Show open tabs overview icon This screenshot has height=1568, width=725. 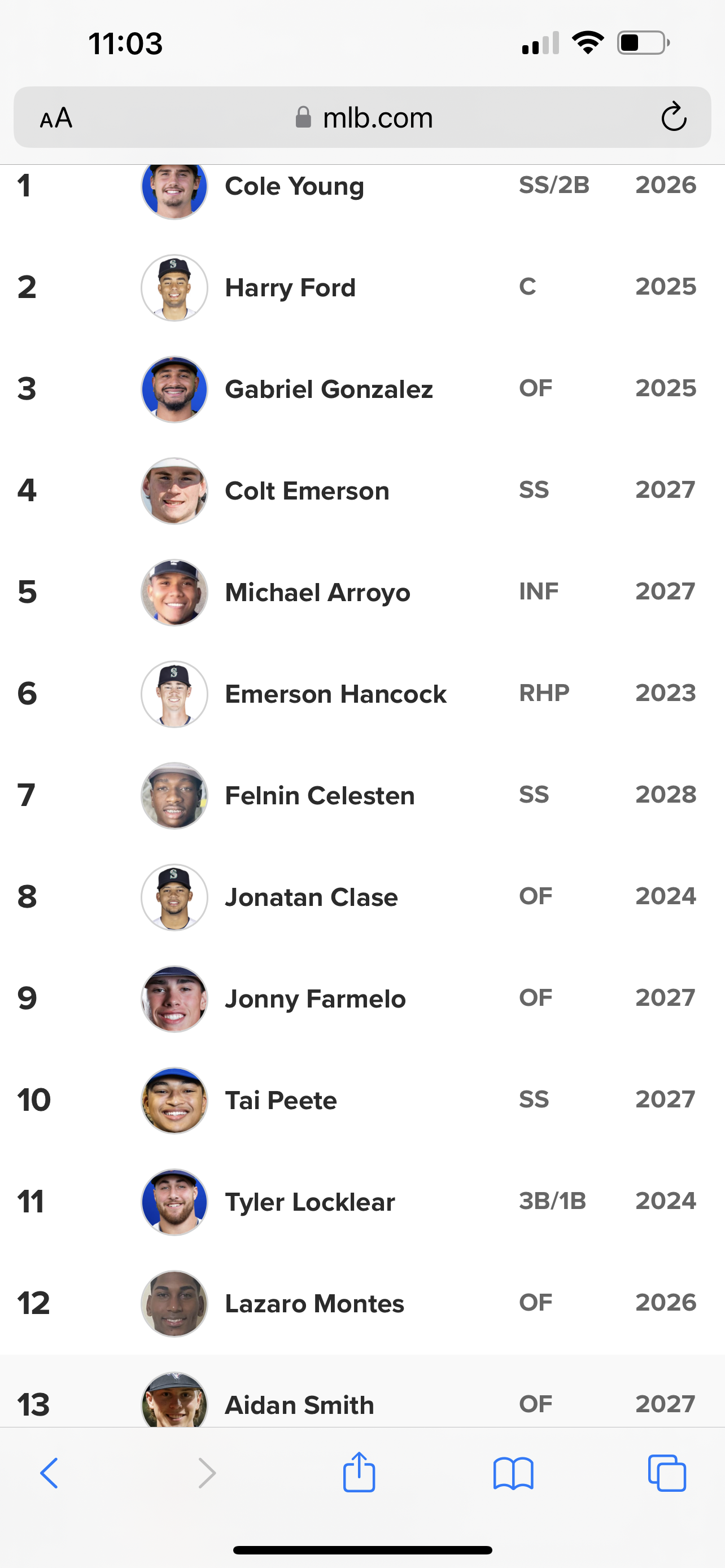coord(667,1474)
